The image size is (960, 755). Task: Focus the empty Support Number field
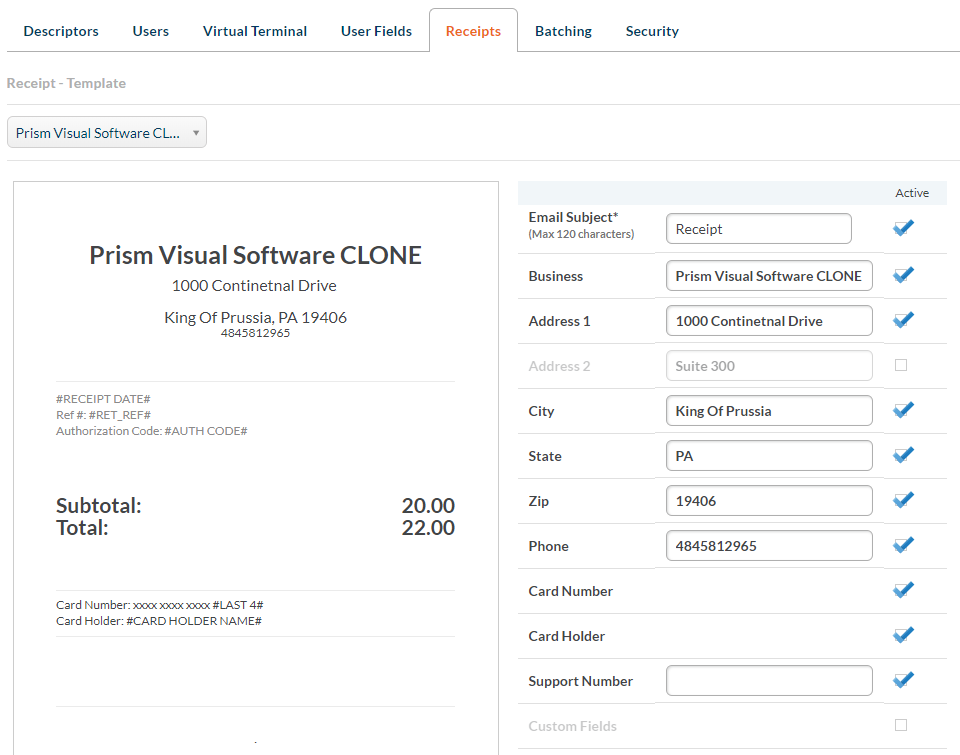(769, 680)
